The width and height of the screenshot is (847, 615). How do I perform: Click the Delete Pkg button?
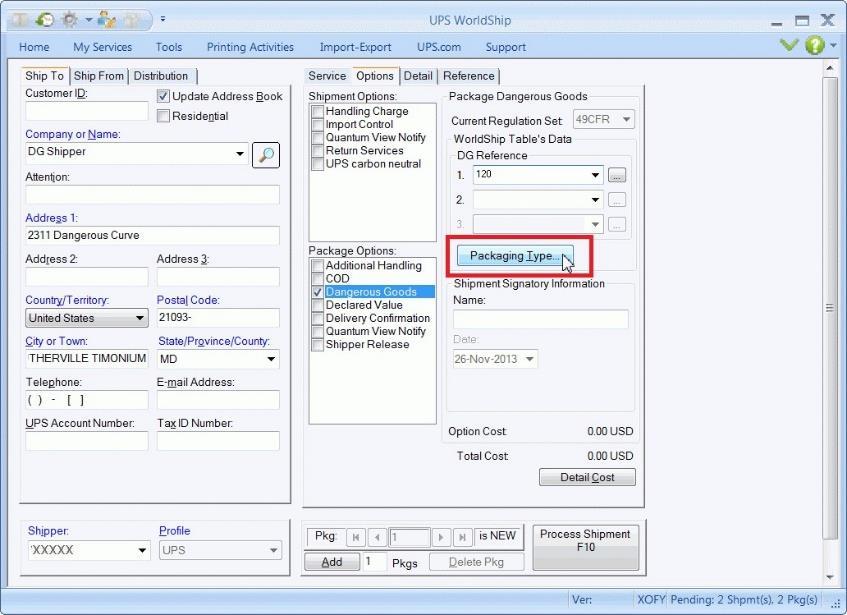tap(476, 562)
